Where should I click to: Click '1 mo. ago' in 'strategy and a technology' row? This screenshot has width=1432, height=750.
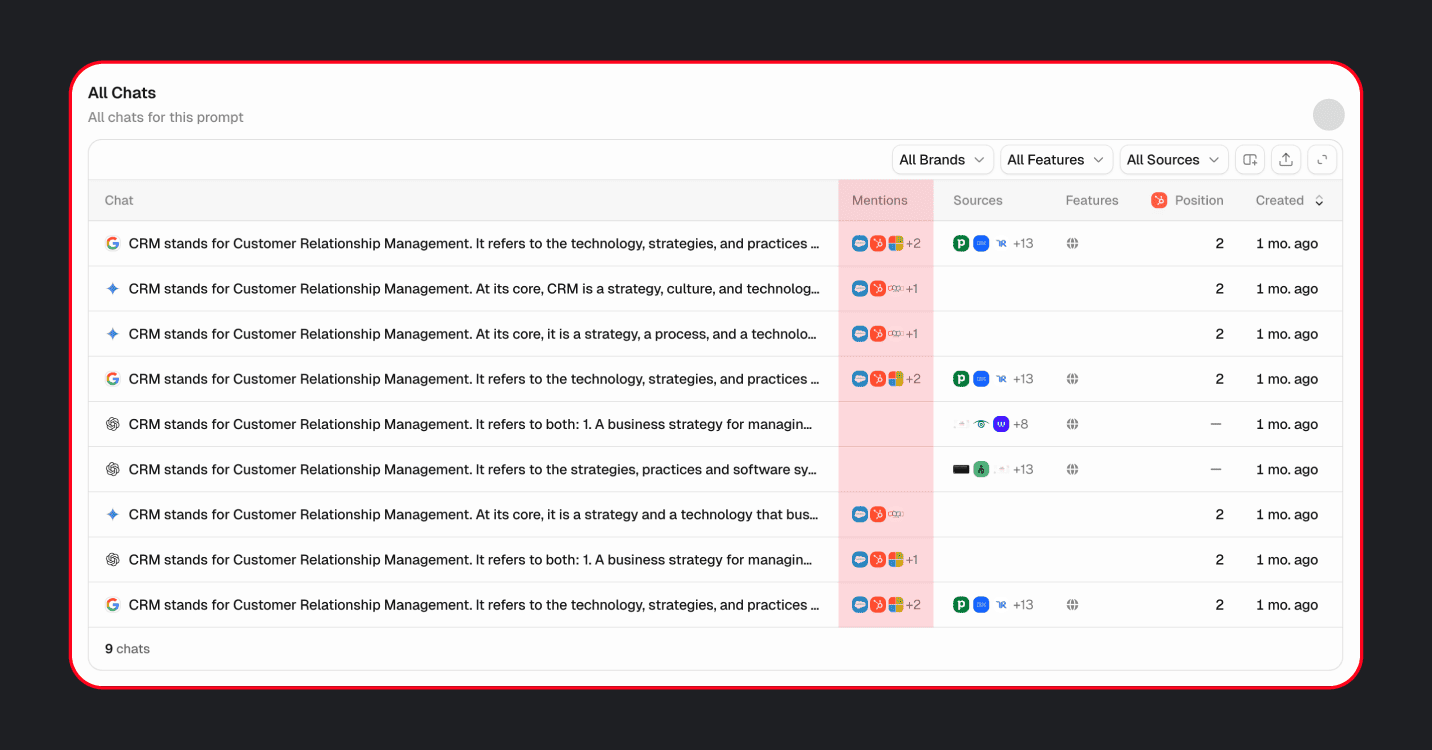(x=1287, y=514)
